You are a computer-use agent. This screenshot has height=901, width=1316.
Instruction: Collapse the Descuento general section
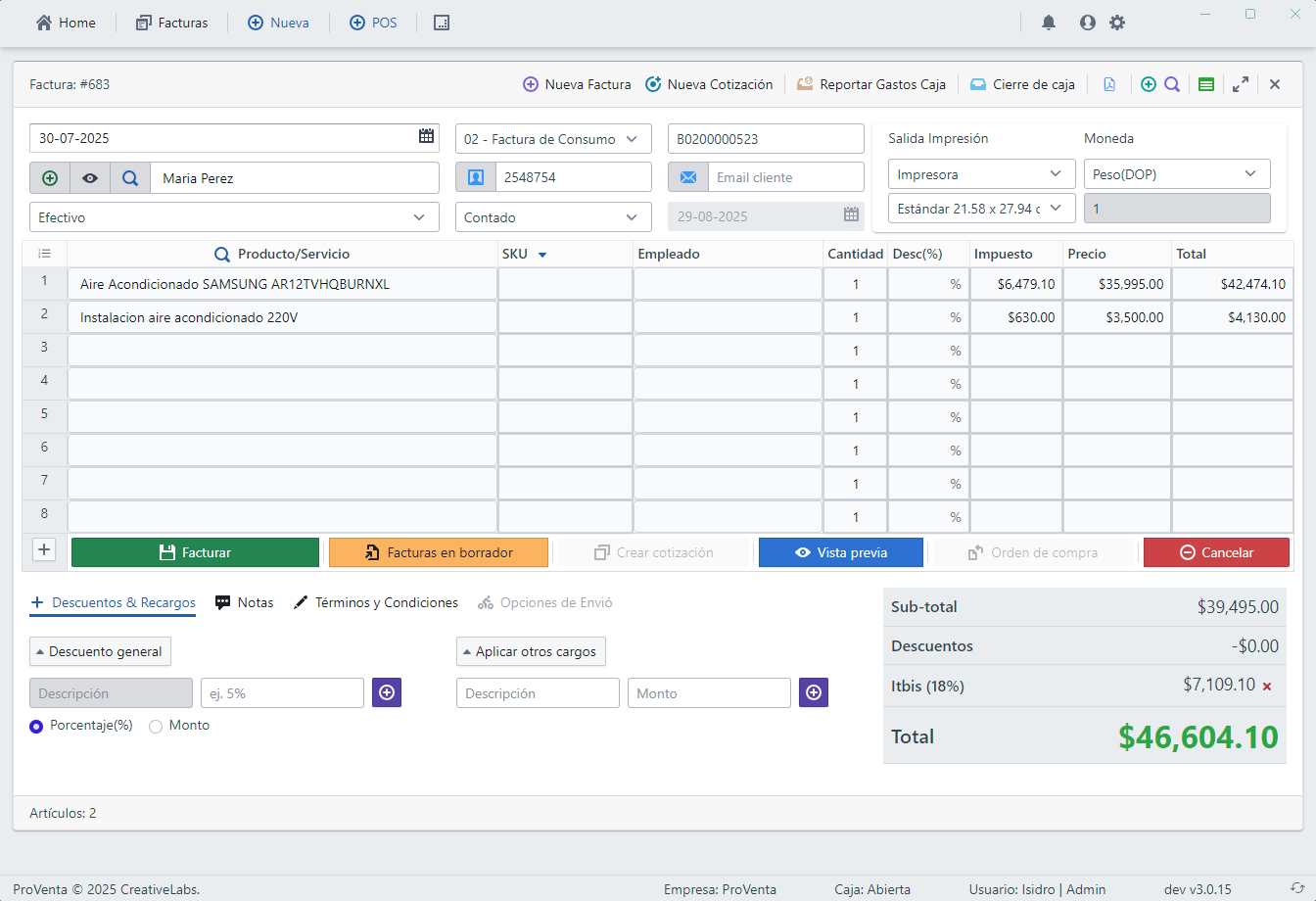click(99, 651)
